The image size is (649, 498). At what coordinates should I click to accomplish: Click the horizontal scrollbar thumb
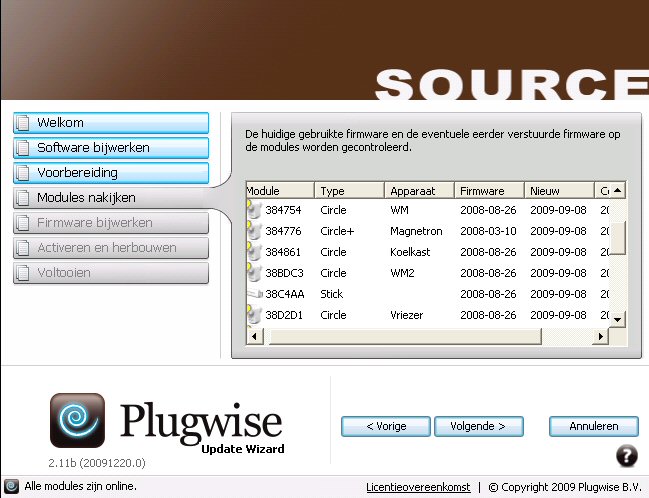406,336
